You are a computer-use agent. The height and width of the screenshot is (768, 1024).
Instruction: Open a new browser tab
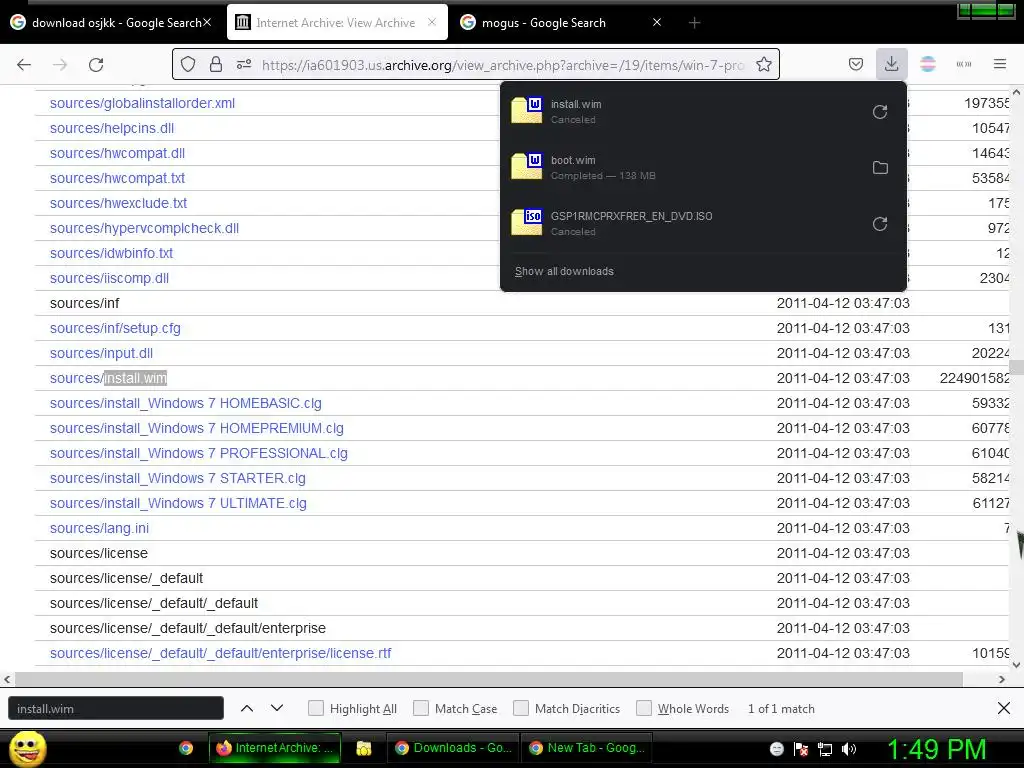[694, 23]
